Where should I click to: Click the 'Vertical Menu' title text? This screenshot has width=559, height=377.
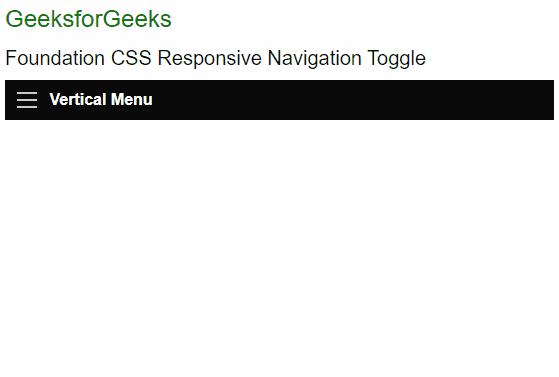coord(101,100)
